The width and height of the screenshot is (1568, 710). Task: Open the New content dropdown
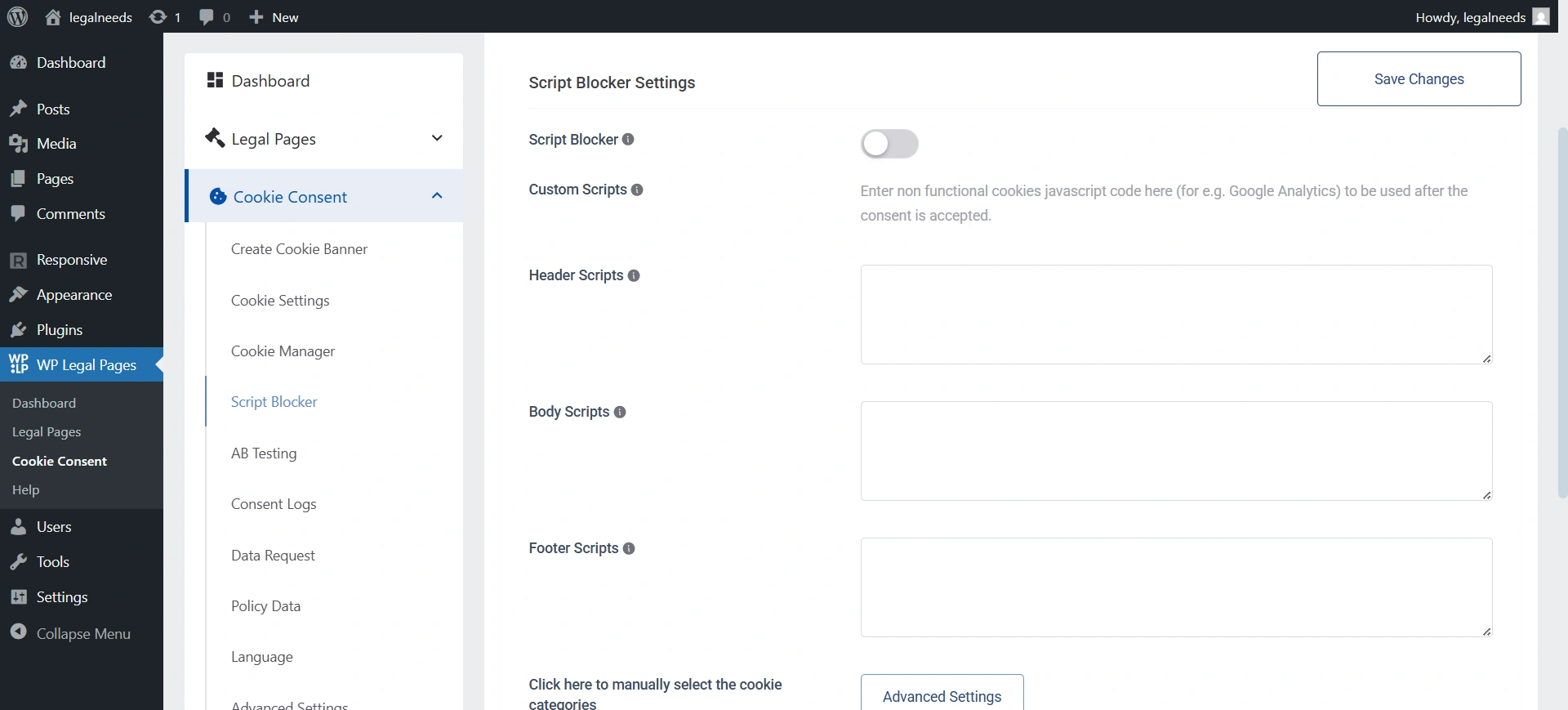pos(274,17)
